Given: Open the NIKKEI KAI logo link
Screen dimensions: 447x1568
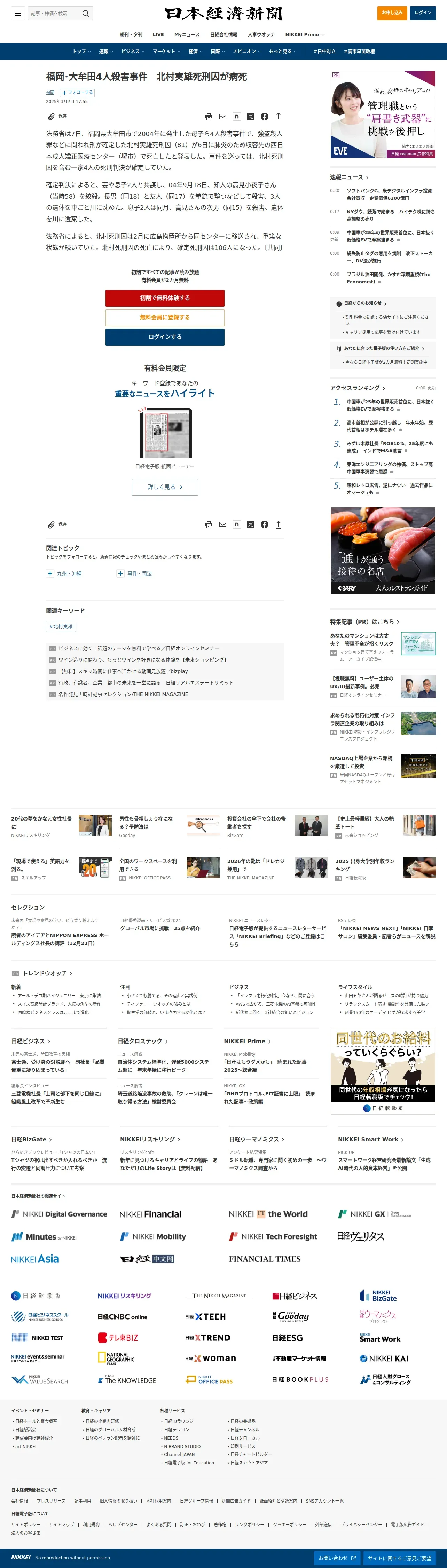Looking at the screenshot, I should point(384,1359).
